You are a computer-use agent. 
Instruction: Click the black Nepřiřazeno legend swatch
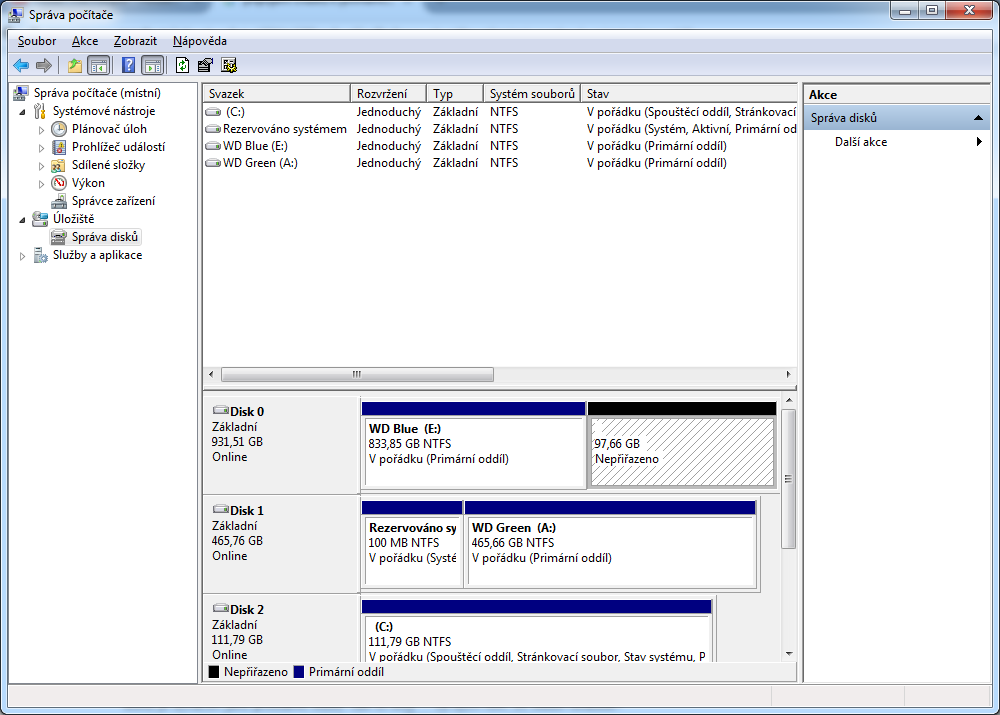tap(214, 672)
